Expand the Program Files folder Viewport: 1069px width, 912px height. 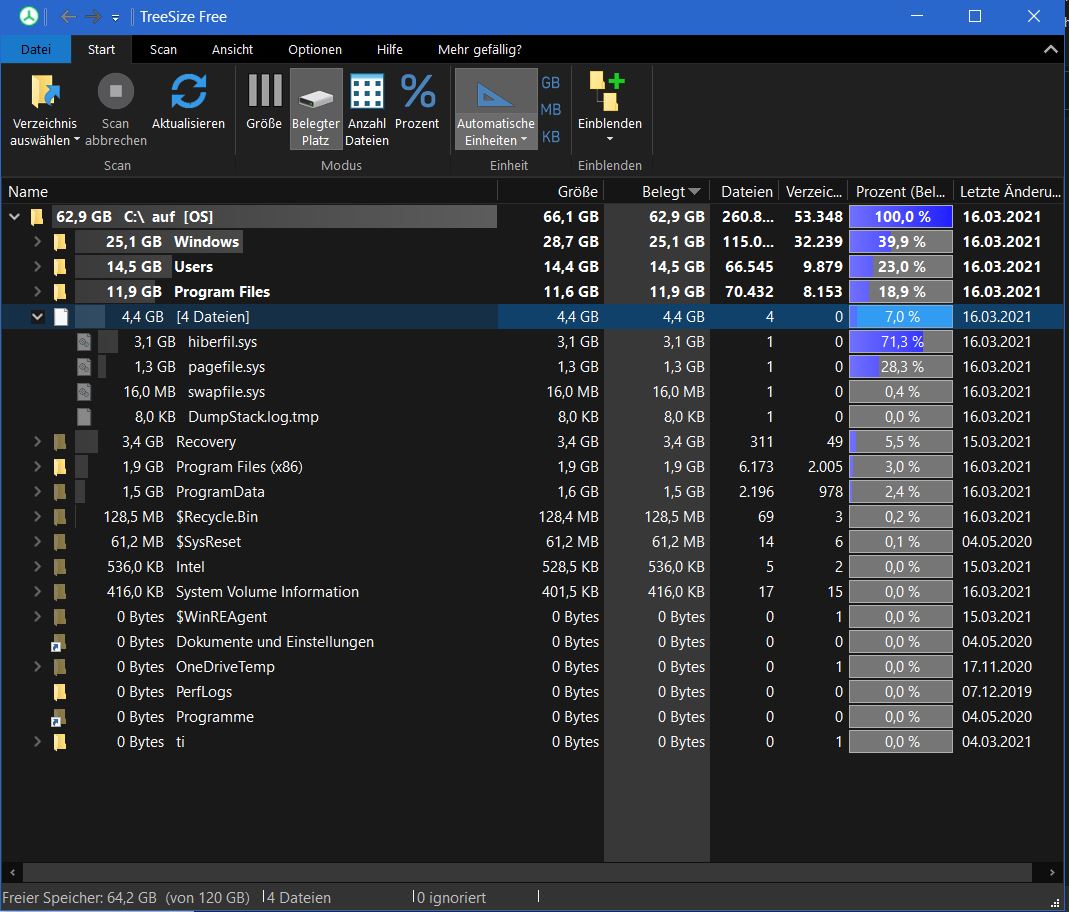[x=37, y=292]
